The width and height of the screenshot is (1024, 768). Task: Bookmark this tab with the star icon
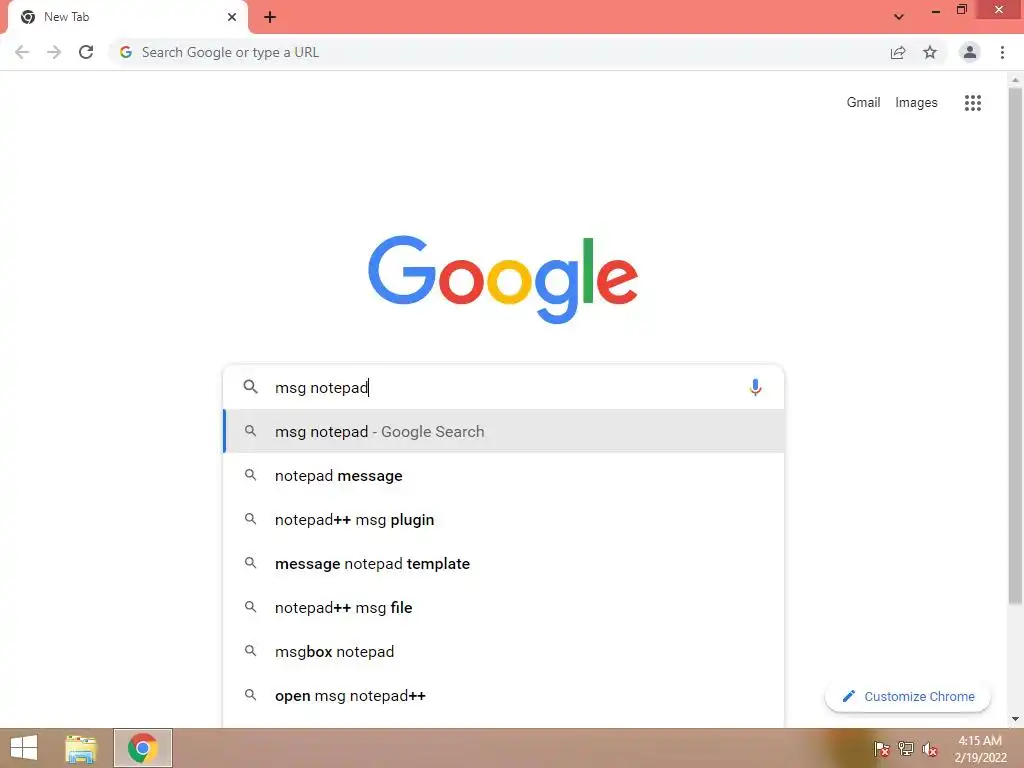[x=930, y=52]
